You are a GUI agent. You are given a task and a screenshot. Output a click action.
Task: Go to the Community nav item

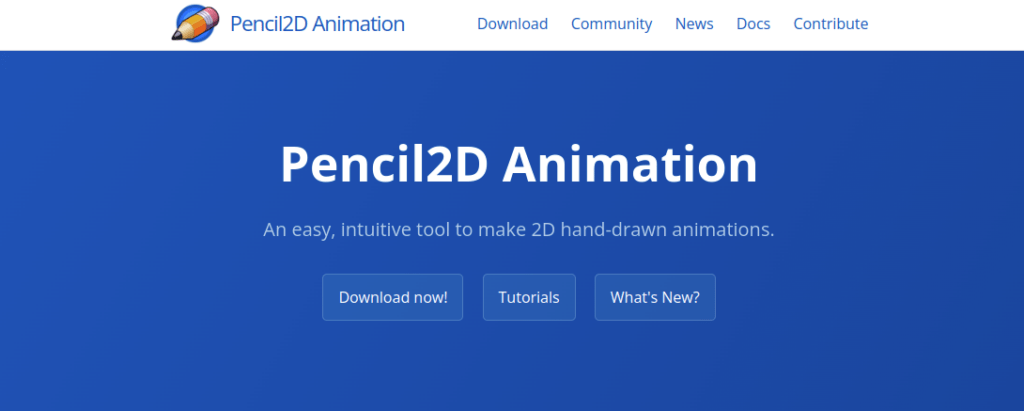611,24
